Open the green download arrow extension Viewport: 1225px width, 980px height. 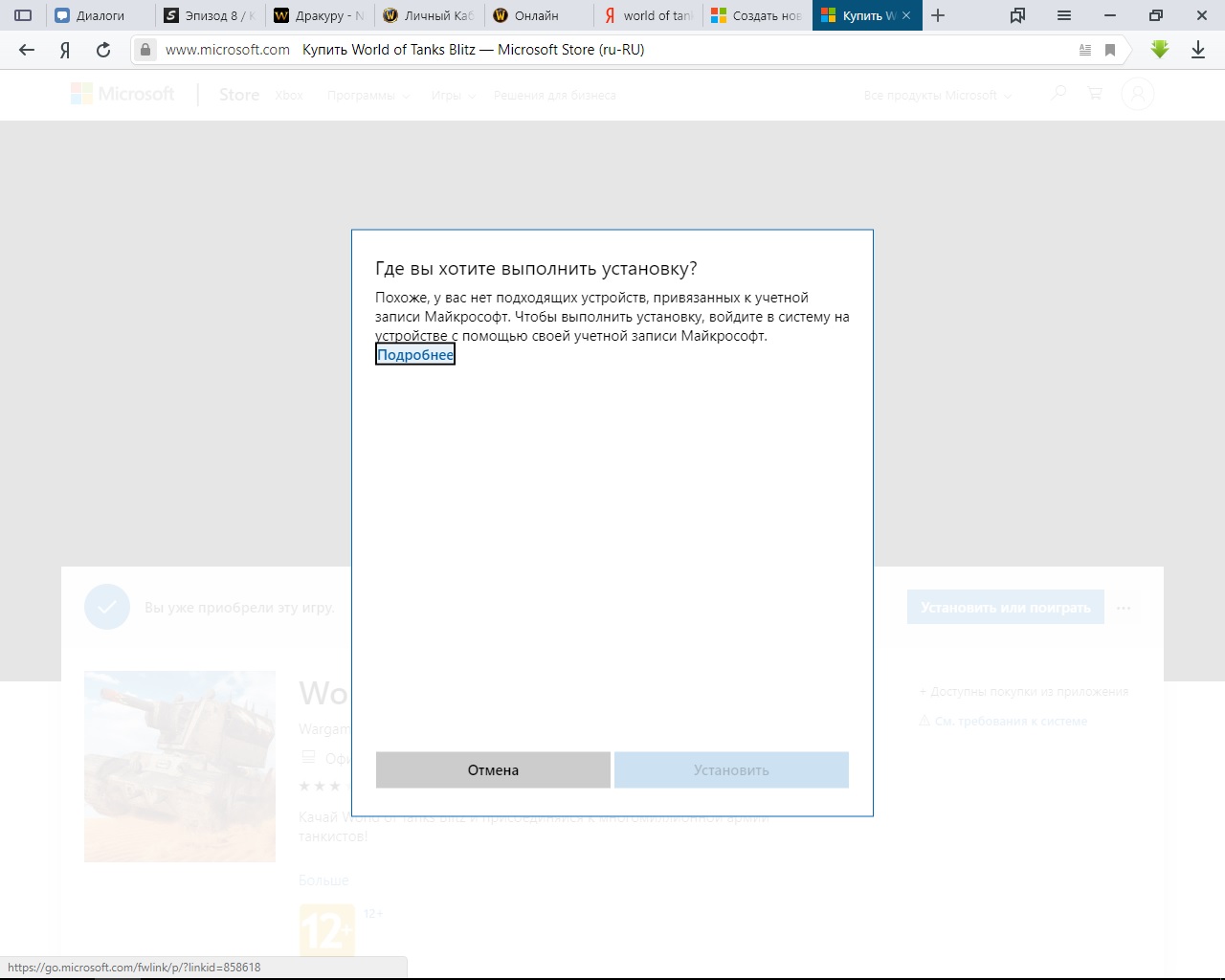pos(1160,49)
